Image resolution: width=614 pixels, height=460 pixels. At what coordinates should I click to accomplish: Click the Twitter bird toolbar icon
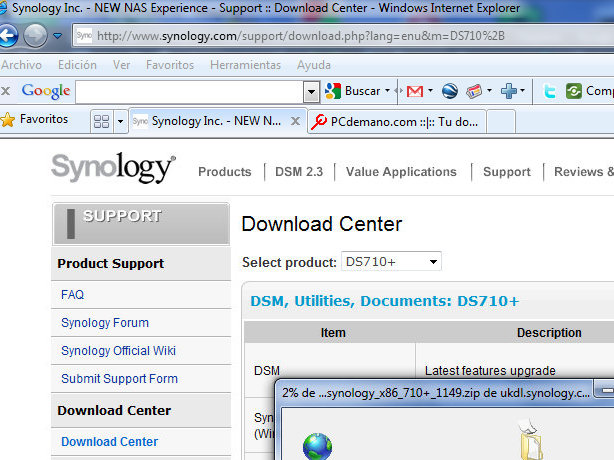tap(550, 92)
